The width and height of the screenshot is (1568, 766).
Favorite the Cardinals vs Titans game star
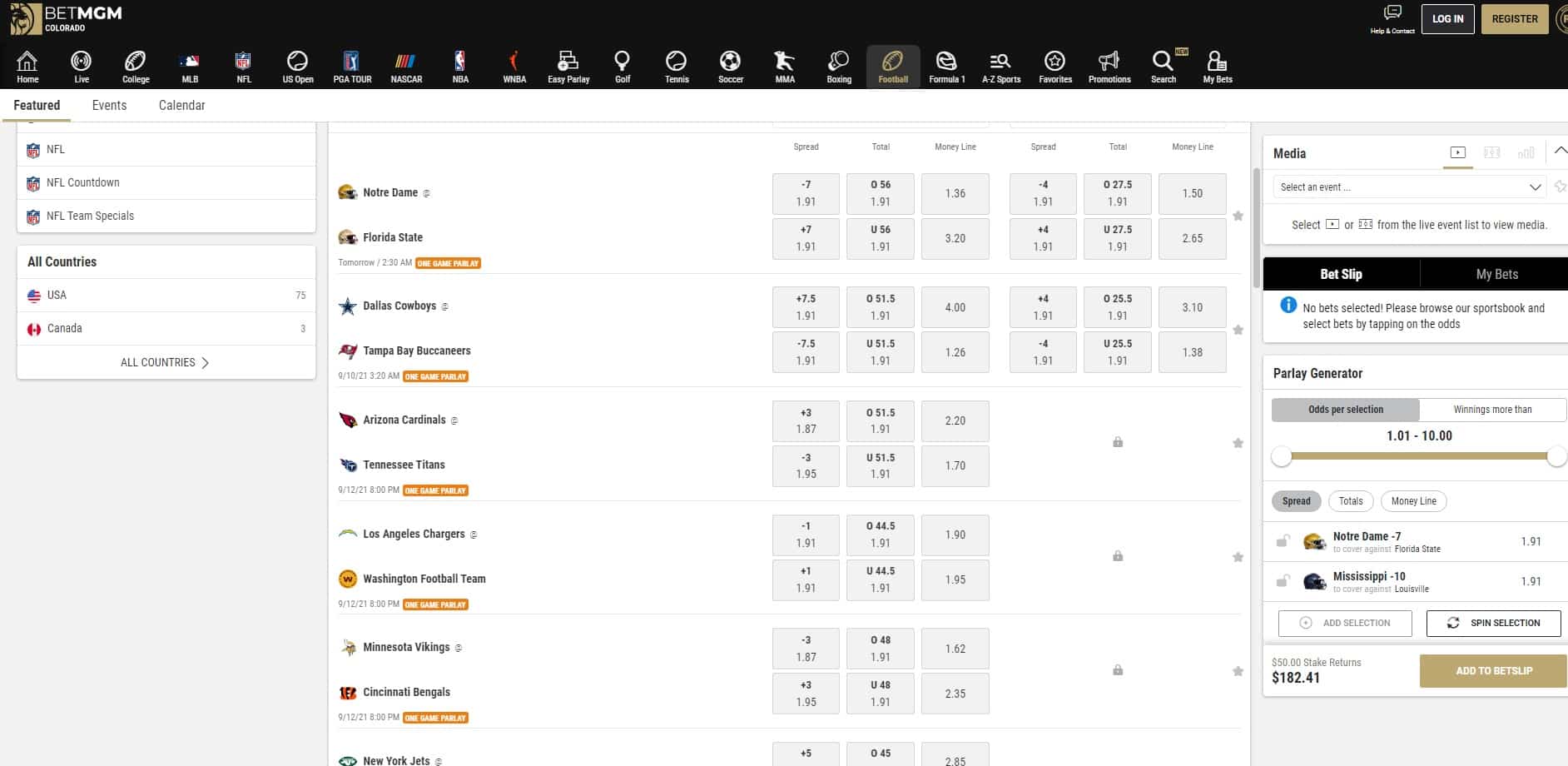click(1238, 443)
